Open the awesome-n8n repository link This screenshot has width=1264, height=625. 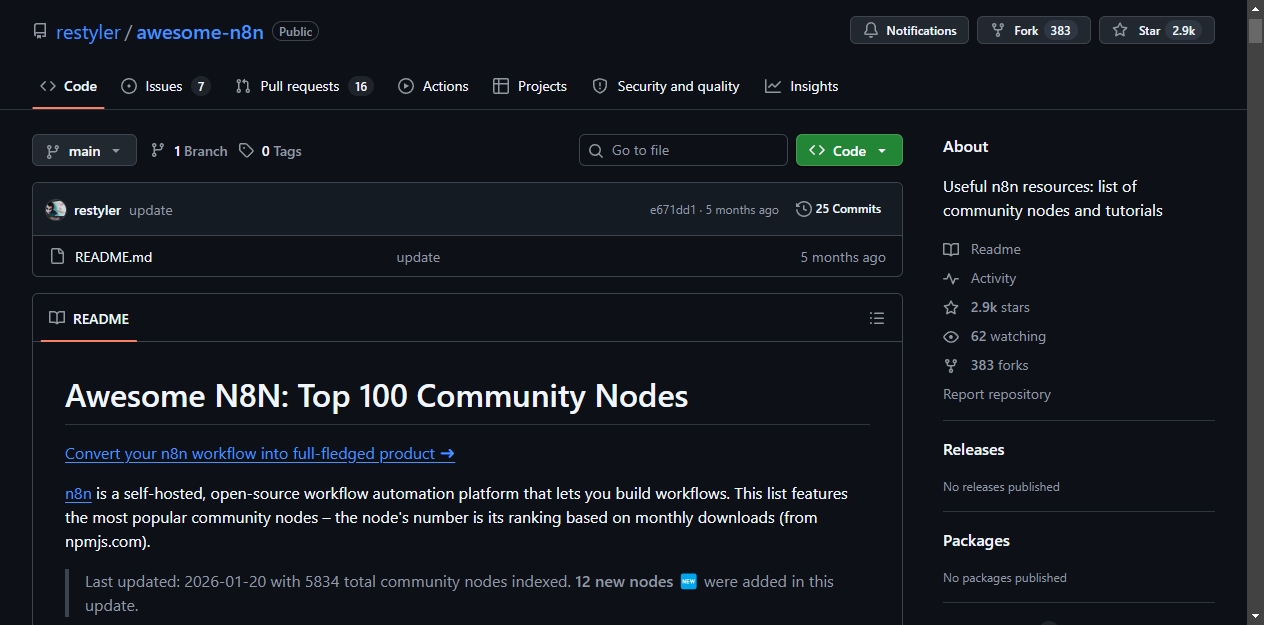coord(200,32)
